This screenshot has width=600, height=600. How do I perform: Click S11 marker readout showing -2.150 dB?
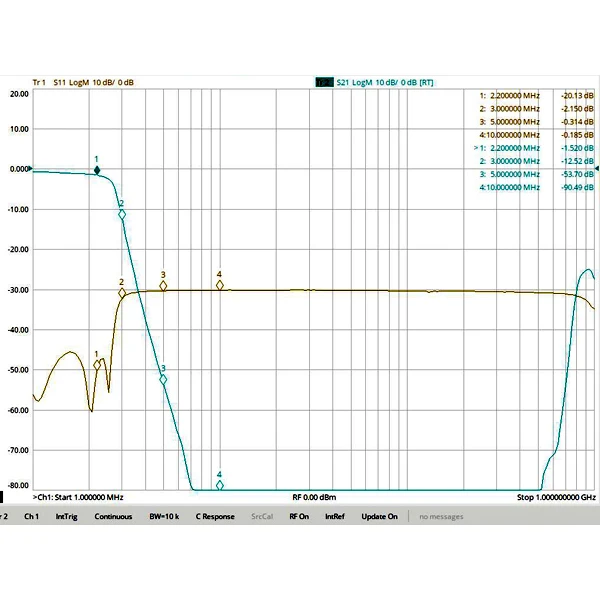(x=536, y=109)
